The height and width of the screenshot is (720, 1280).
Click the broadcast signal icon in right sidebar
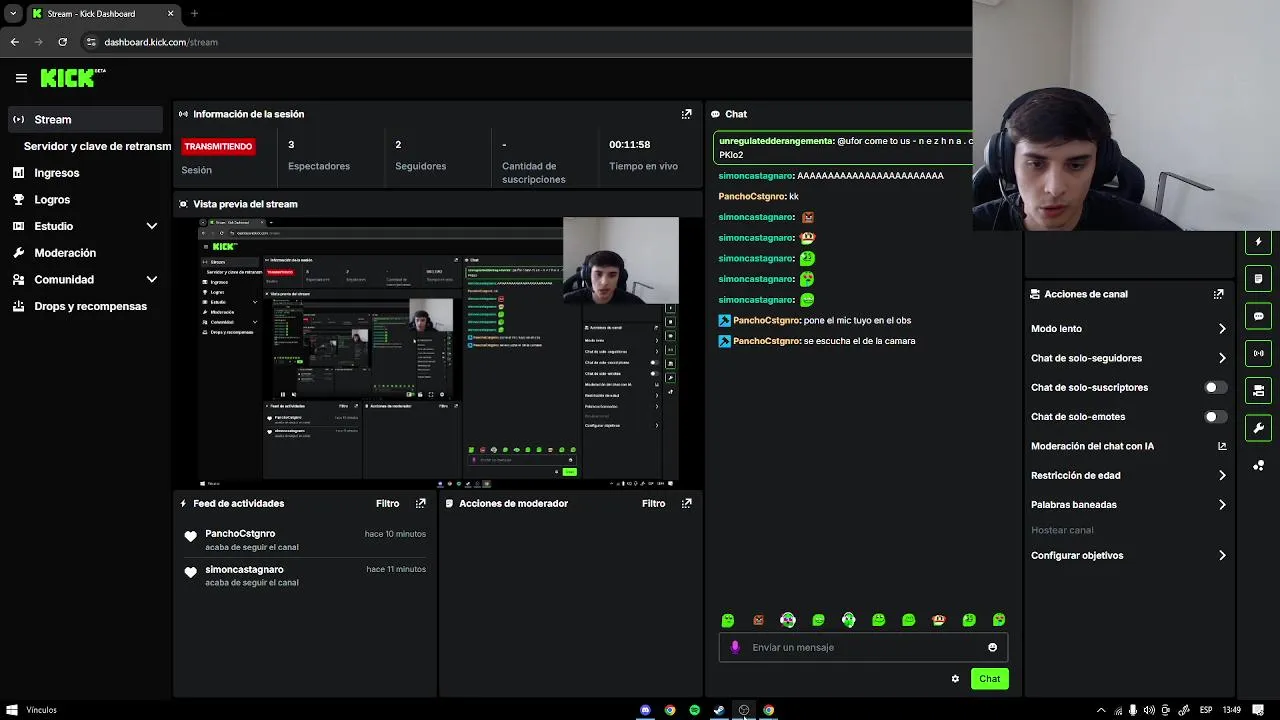[1258, 353]
